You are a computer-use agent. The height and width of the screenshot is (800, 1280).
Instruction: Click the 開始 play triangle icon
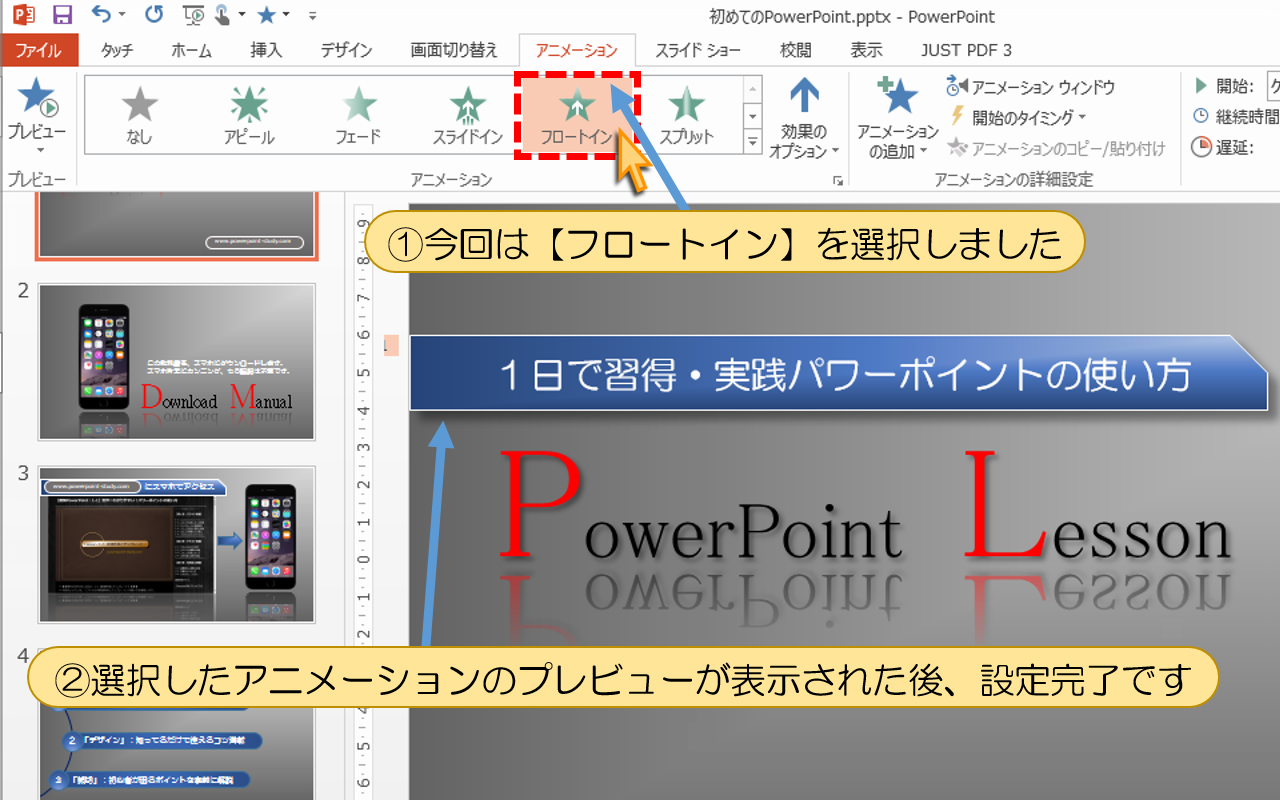1201,86
